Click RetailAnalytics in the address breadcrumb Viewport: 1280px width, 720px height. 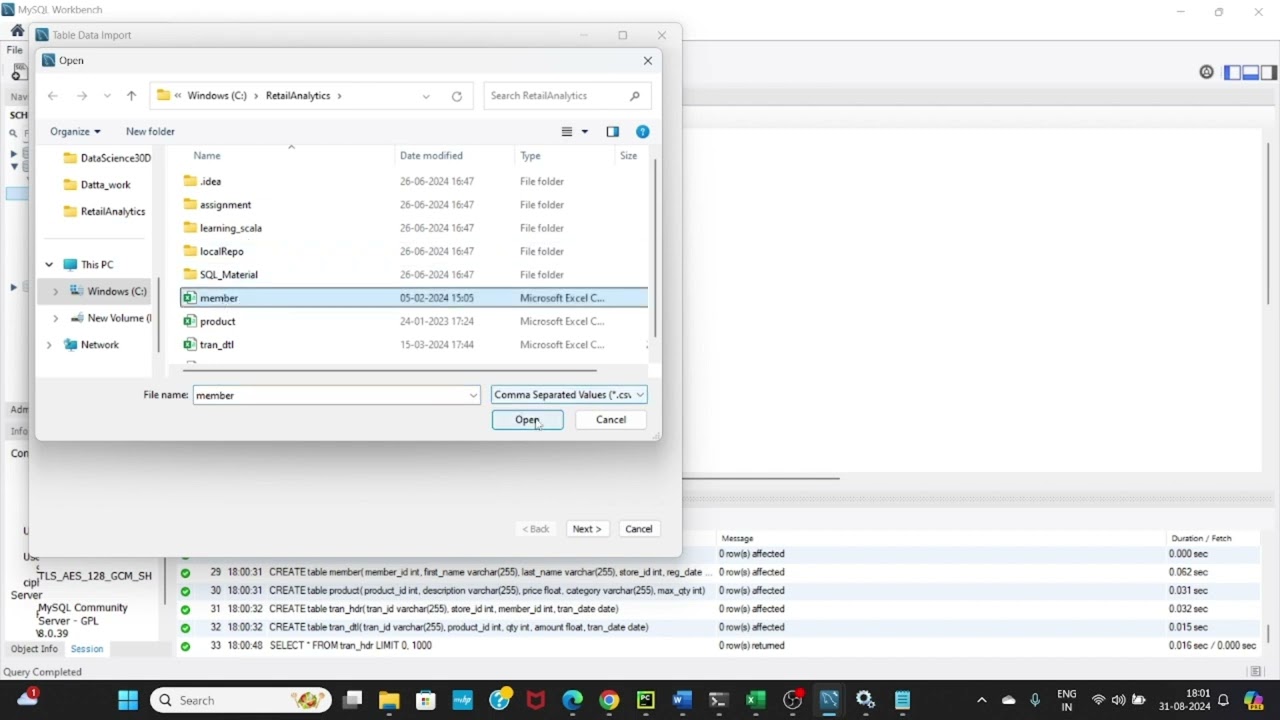[x=298, y=96]
